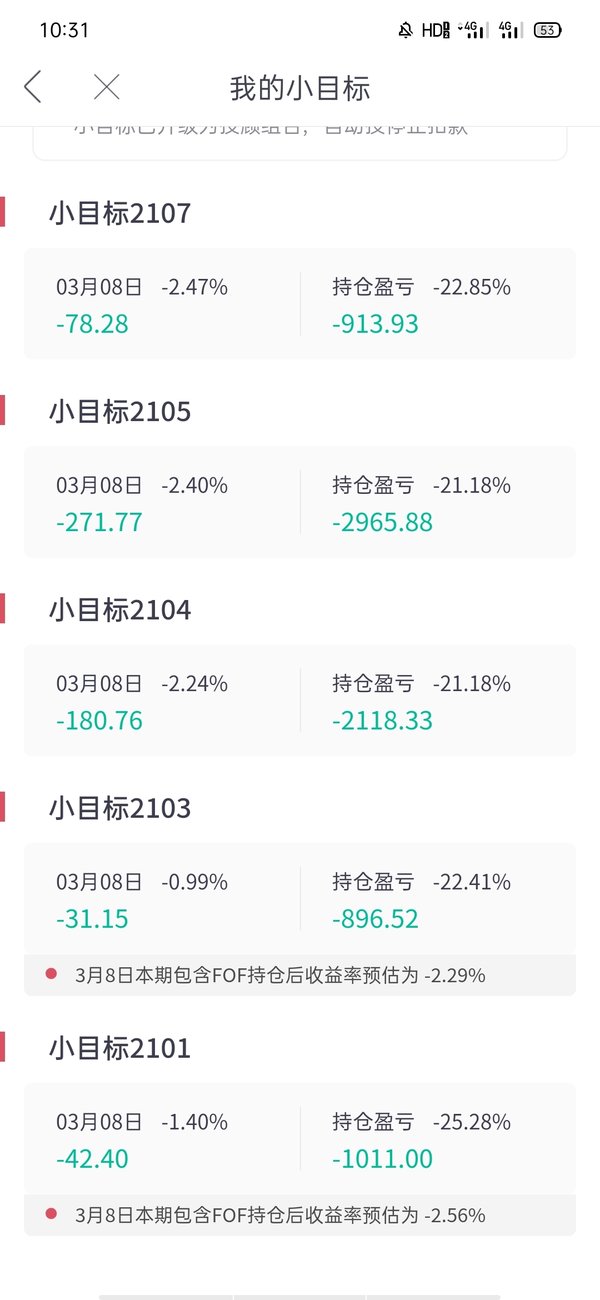
Task: Tap the upgrade notice banner at top
Action: (x=300, y=142)
